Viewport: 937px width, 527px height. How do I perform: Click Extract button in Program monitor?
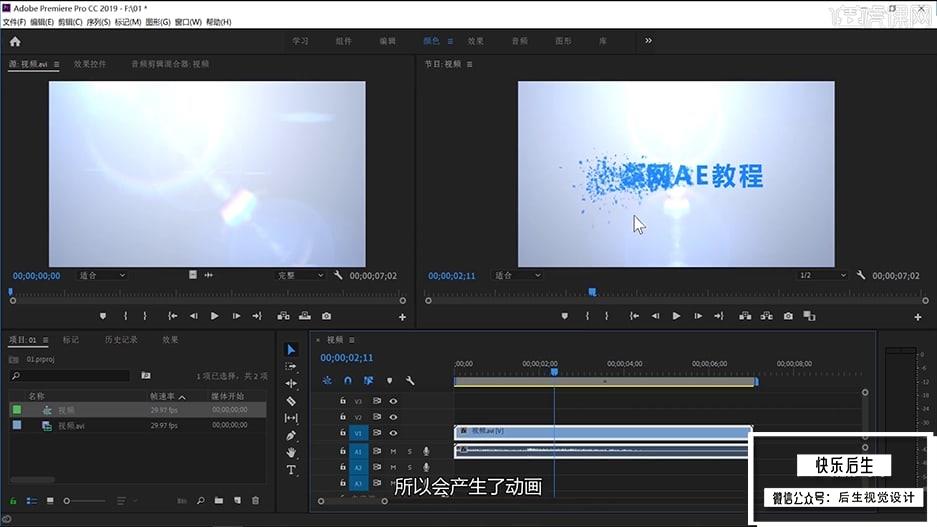[767, 316]
